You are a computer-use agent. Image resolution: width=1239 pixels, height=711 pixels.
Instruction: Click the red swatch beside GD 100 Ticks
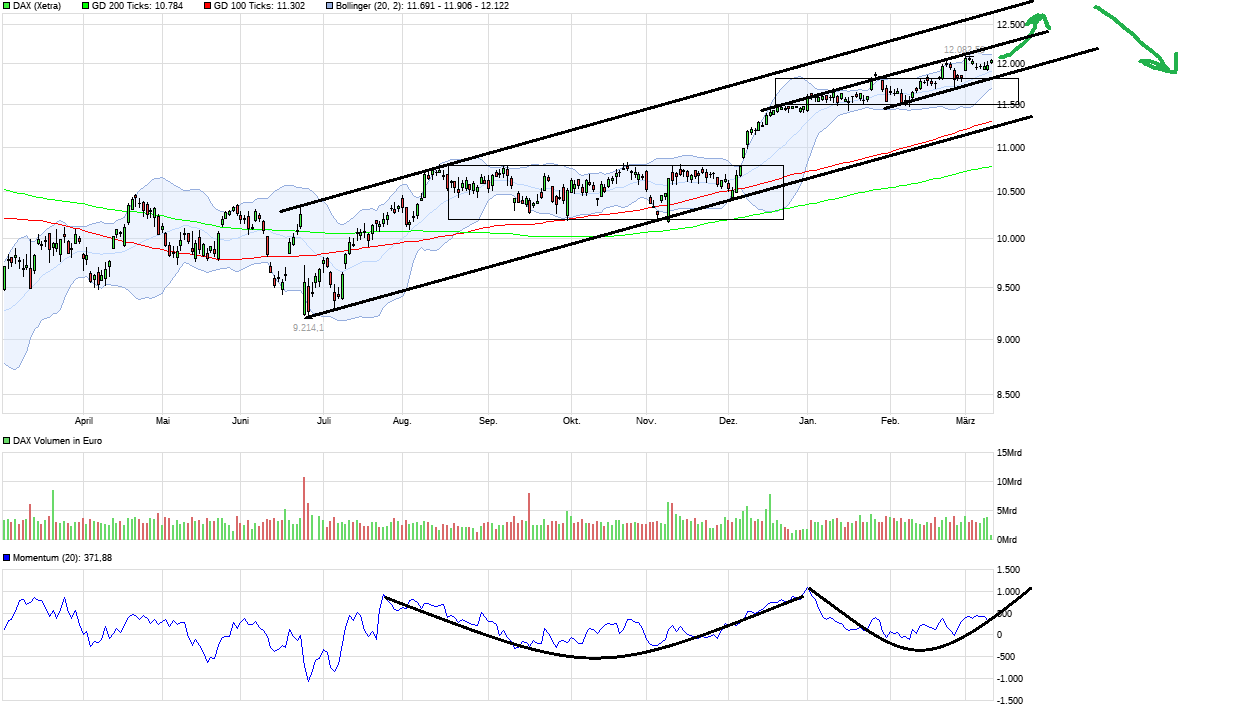tap(207, 6)
